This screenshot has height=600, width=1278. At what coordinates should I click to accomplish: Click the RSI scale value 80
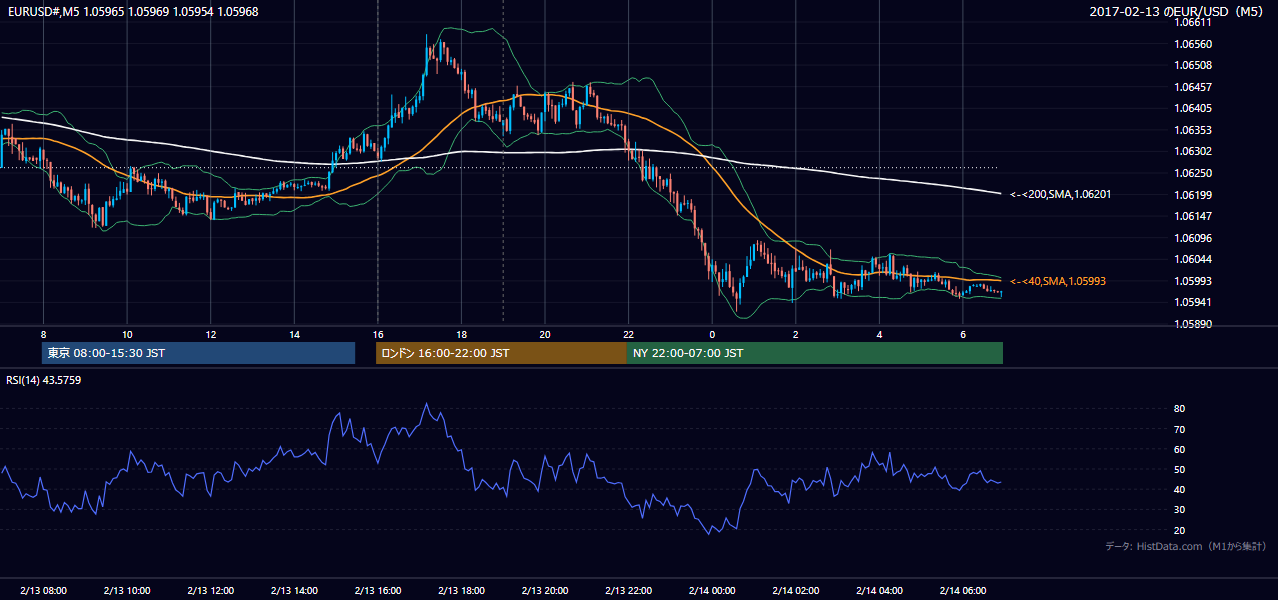(x=1180, y=409)
